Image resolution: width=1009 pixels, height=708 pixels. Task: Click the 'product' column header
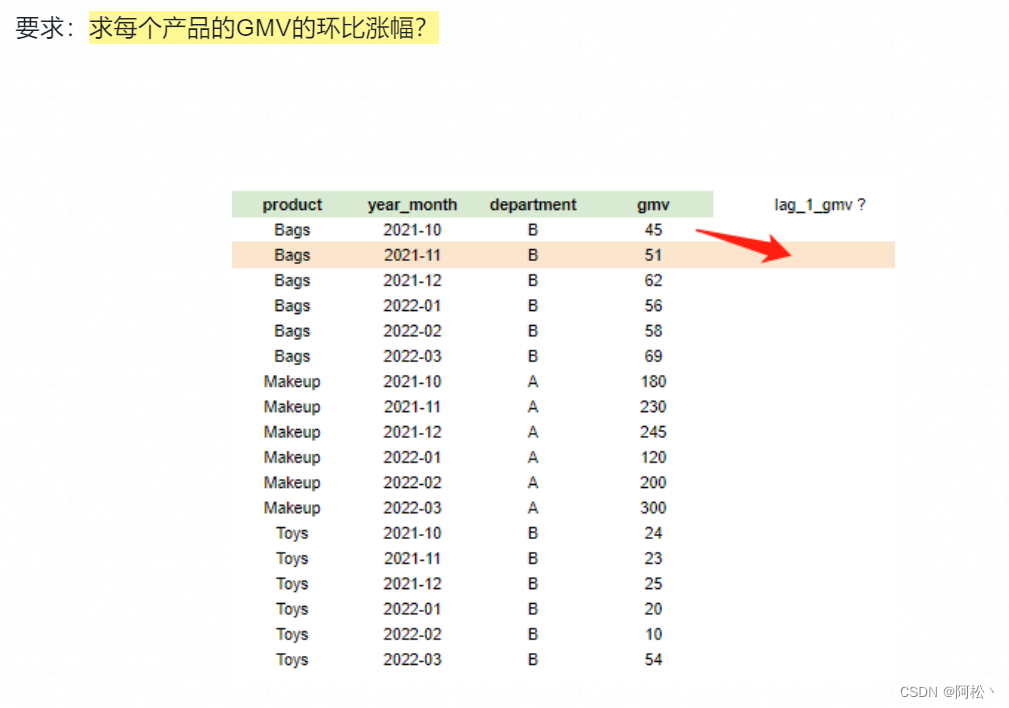[x=292, y=205]
